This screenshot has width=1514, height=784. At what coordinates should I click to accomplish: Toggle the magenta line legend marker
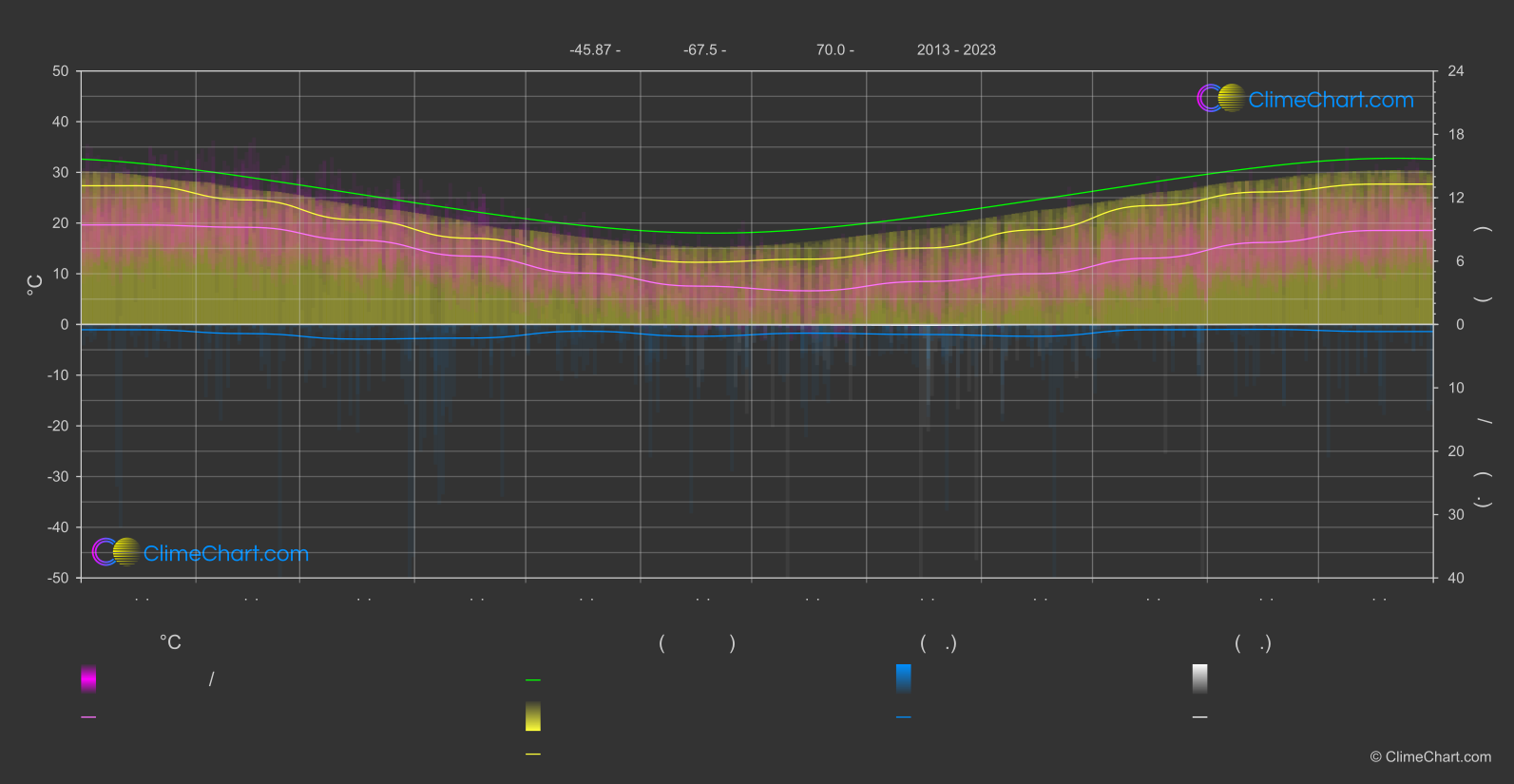click(88, 717)
